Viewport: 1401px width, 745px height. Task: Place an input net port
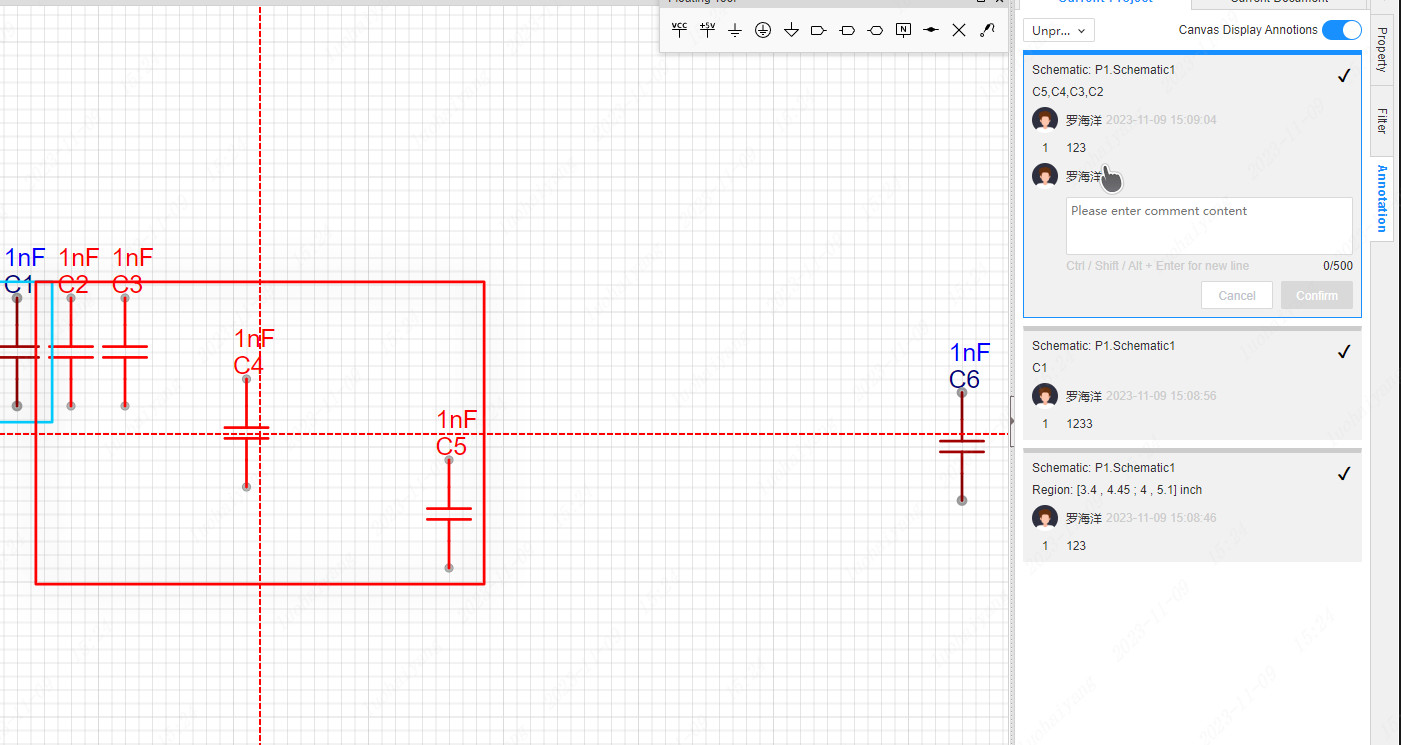(818, 30)
